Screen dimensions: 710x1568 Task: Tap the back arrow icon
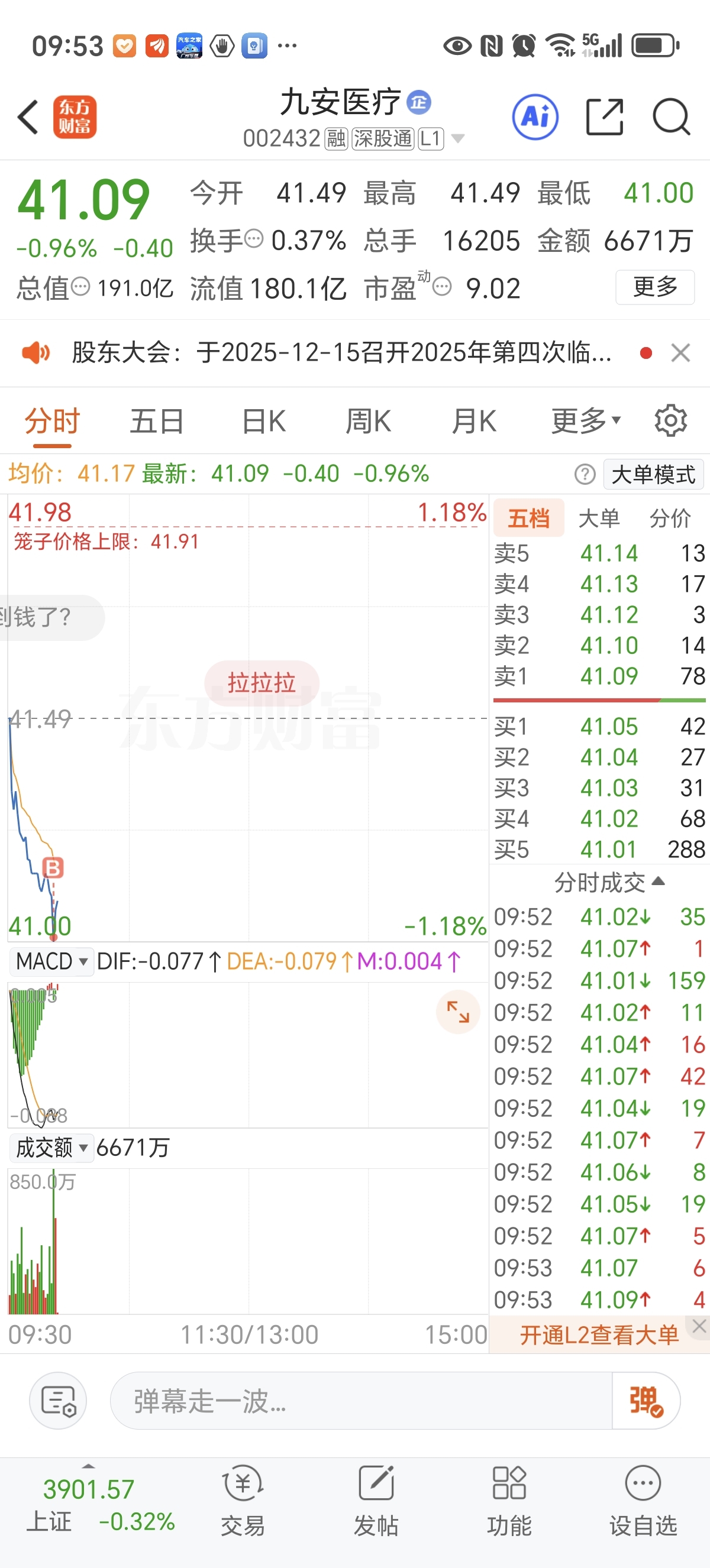coord(28,117)
